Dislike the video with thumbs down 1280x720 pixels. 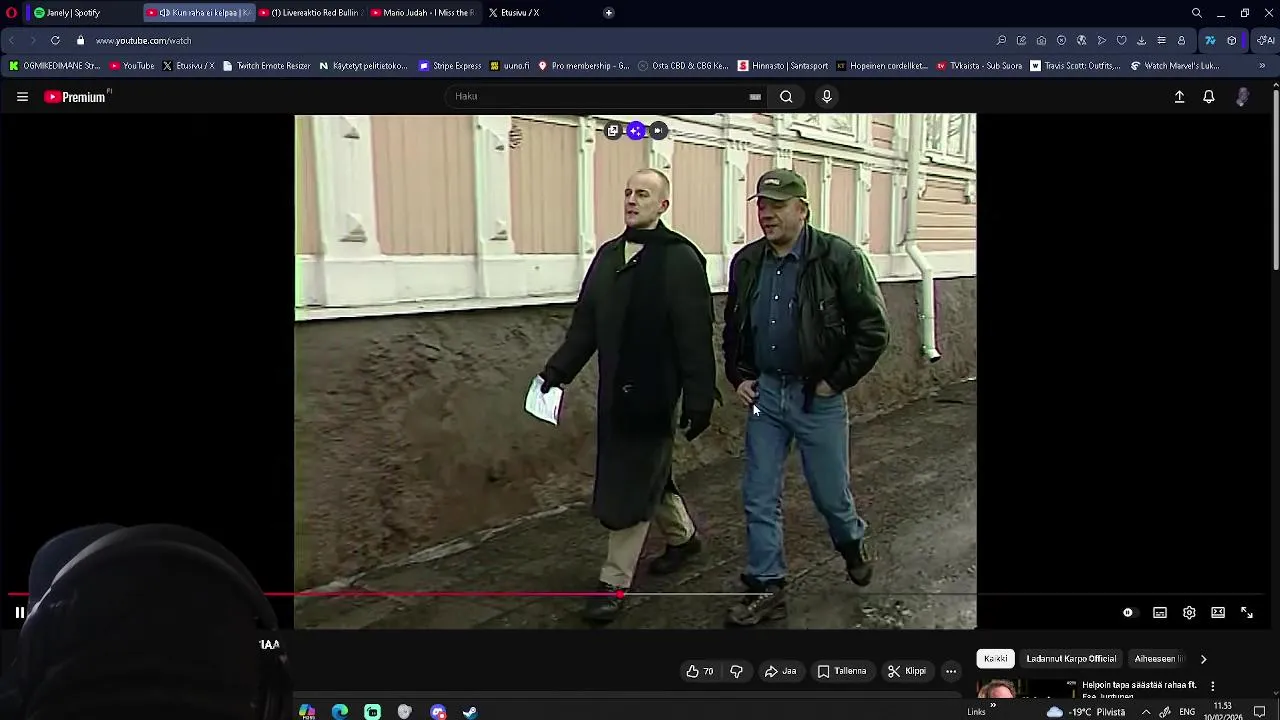click(x=737, y=671)
